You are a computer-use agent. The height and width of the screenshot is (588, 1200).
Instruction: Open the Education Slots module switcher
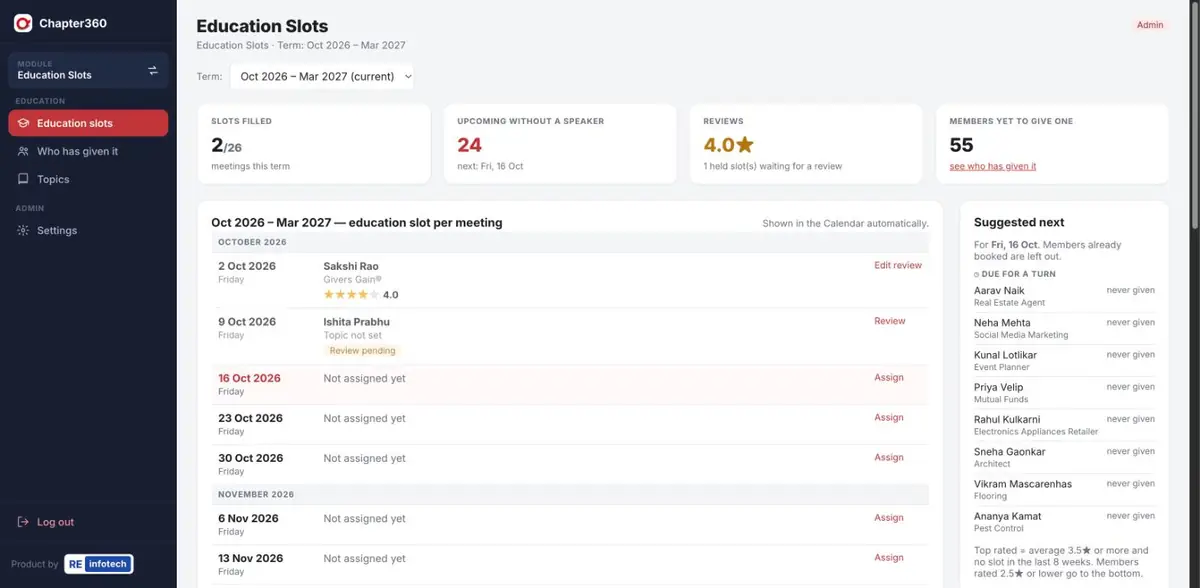click(88, 69)
